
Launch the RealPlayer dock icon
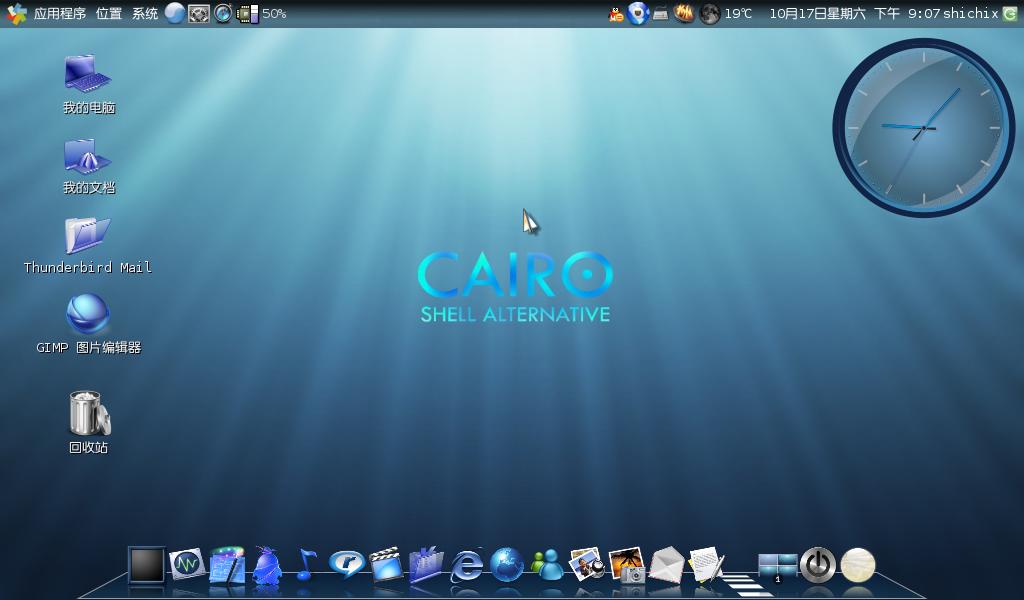[346, 563]
